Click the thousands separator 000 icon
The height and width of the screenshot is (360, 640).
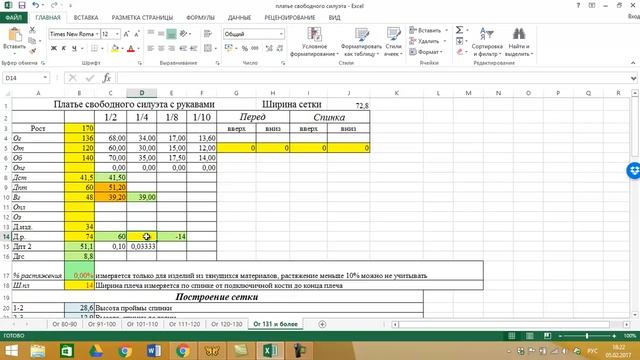[x=255, y=49]
